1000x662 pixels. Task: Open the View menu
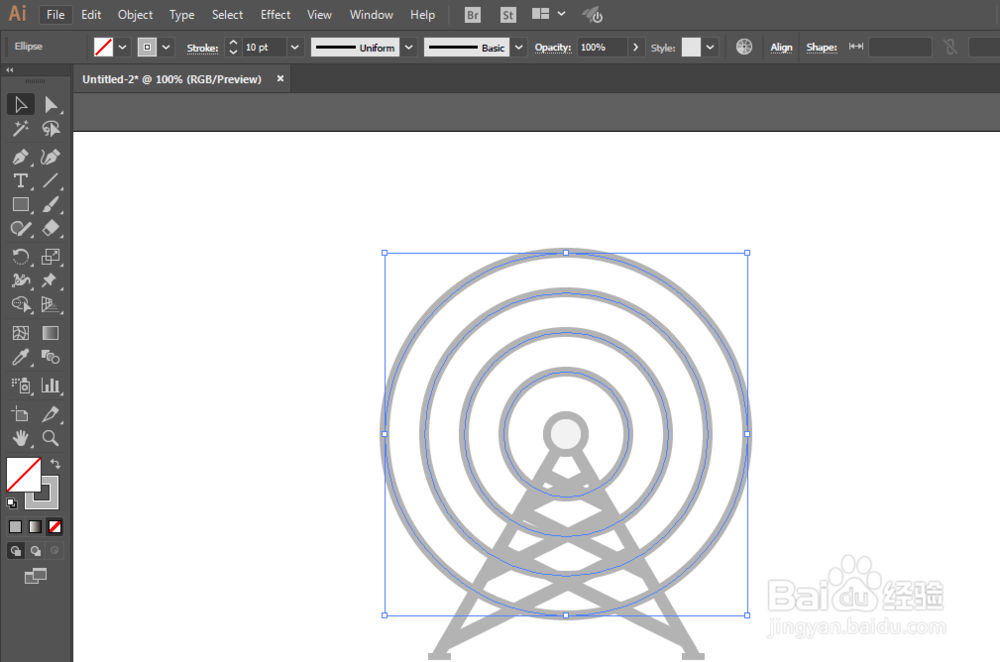tap(320, 15)
